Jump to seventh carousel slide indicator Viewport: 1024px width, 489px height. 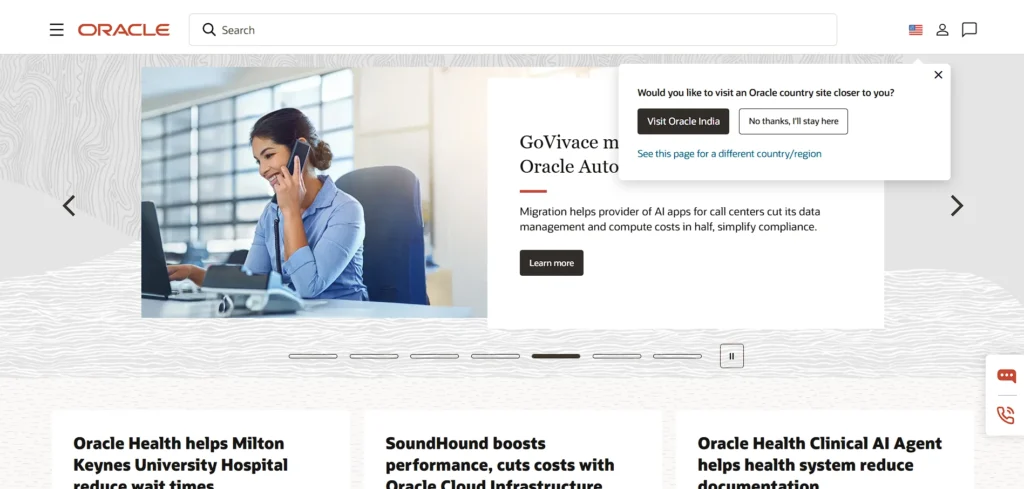tap(677, 356)
